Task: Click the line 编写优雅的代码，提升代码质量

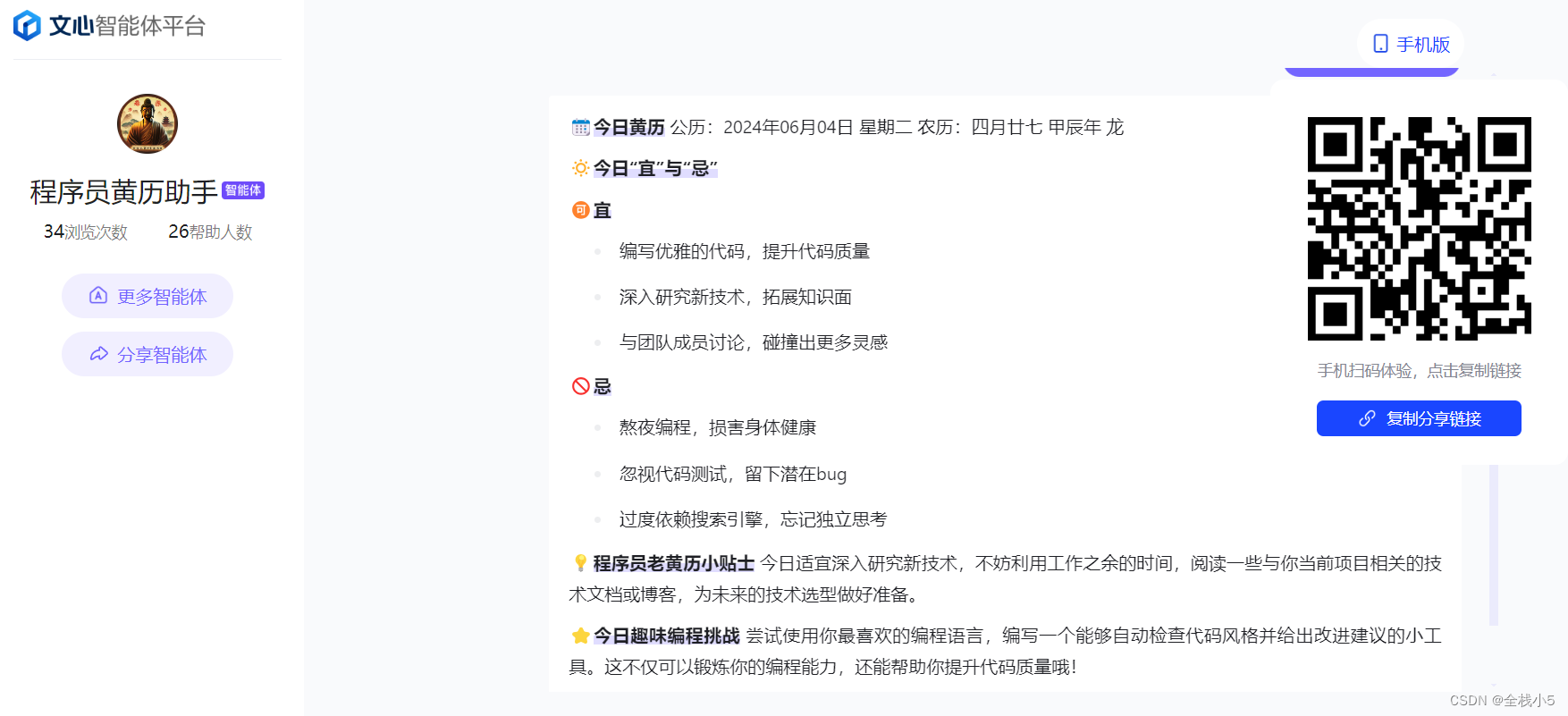Action: (745, 251)
